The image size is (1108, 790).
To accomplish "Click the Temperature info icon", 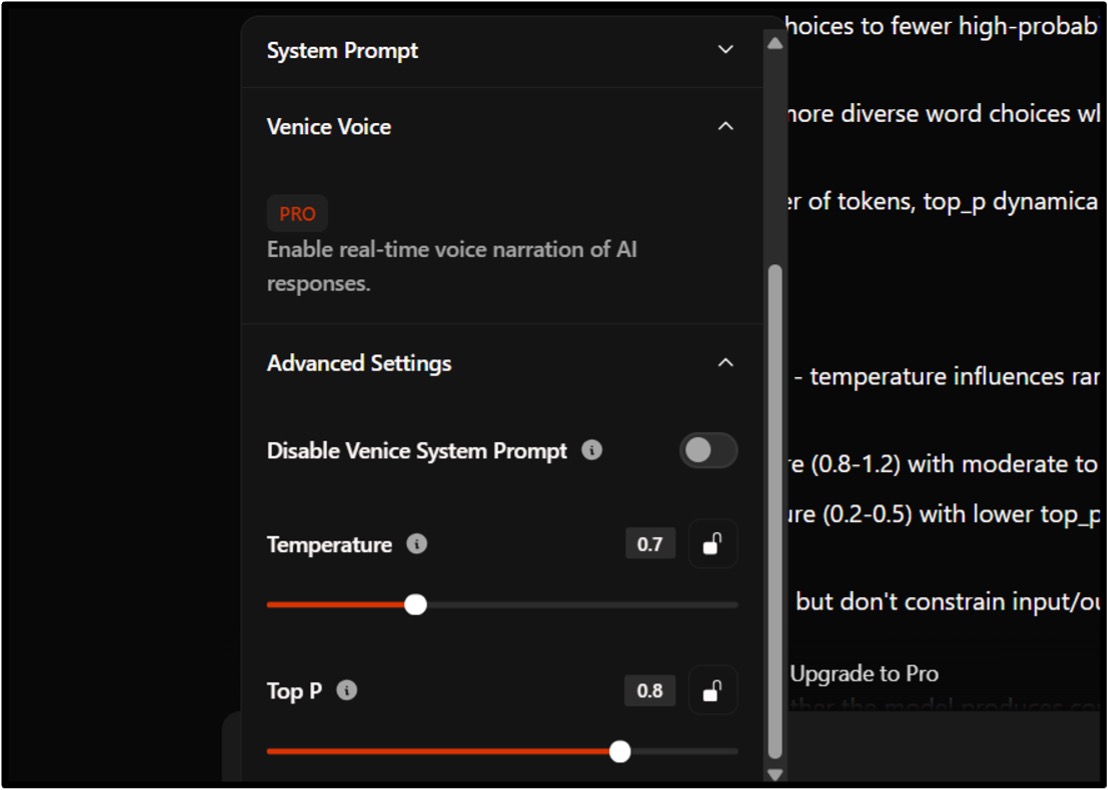I will tap(417, 544).
